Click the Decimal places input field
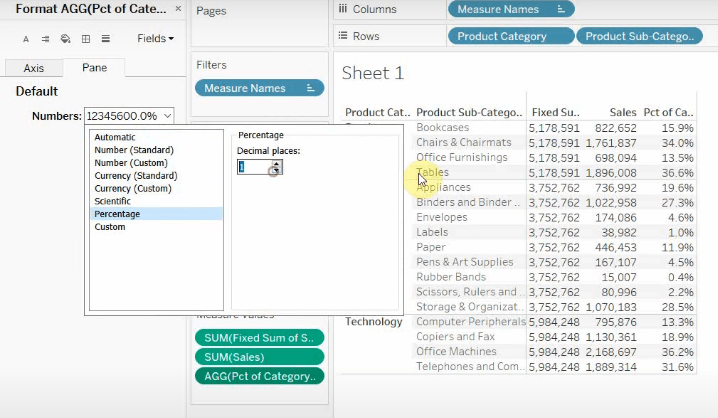The width and height of the screenshot is (718, 418). coord(252,167)
